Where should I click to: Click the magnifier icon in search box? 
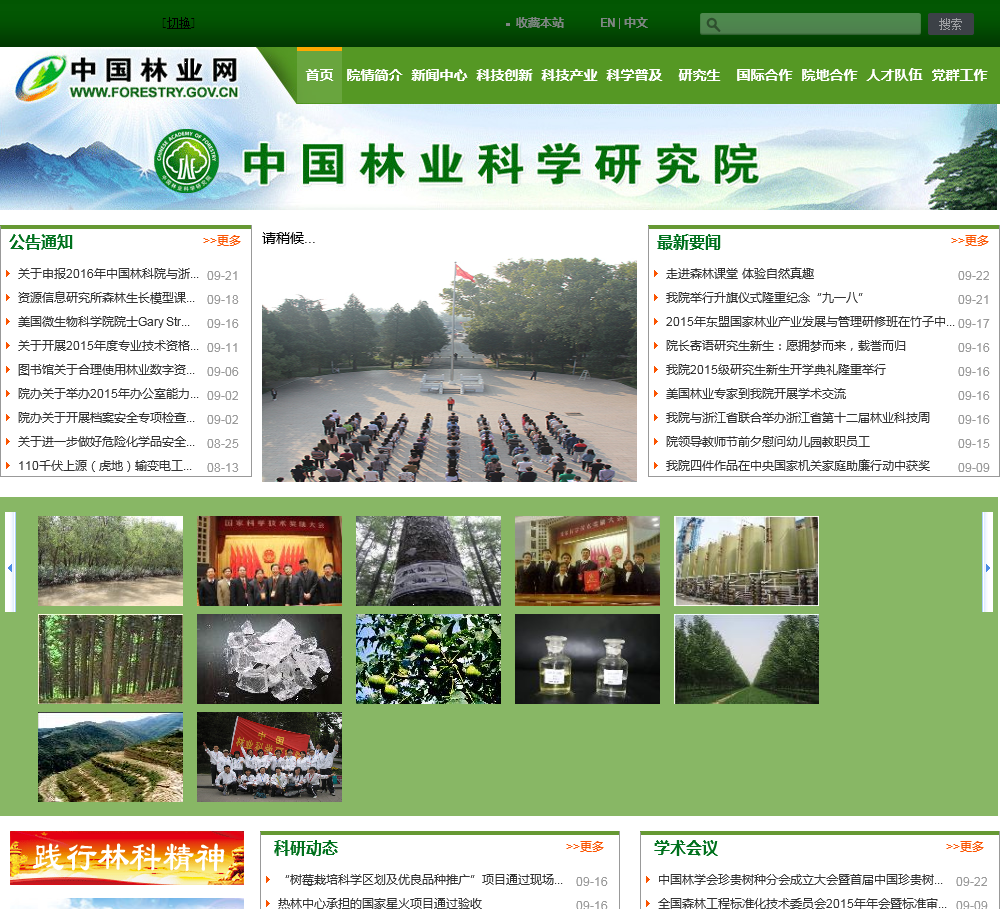tap(713, 25)
